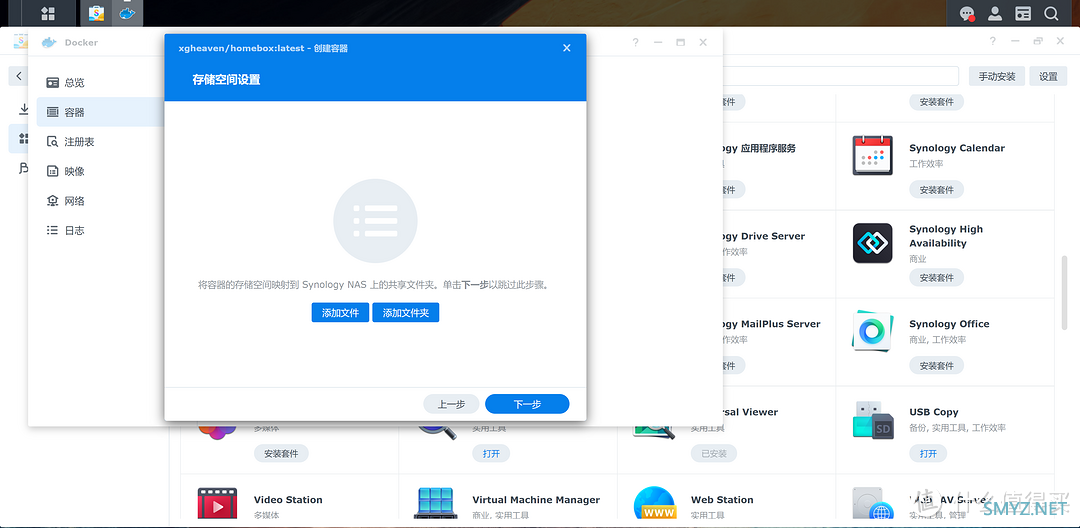Image resolution: width=1080 pixels, height=528 pixels.
Task: Click the top-right 安装套件 button above Synology Calendar
Action: tap(936, 101)
